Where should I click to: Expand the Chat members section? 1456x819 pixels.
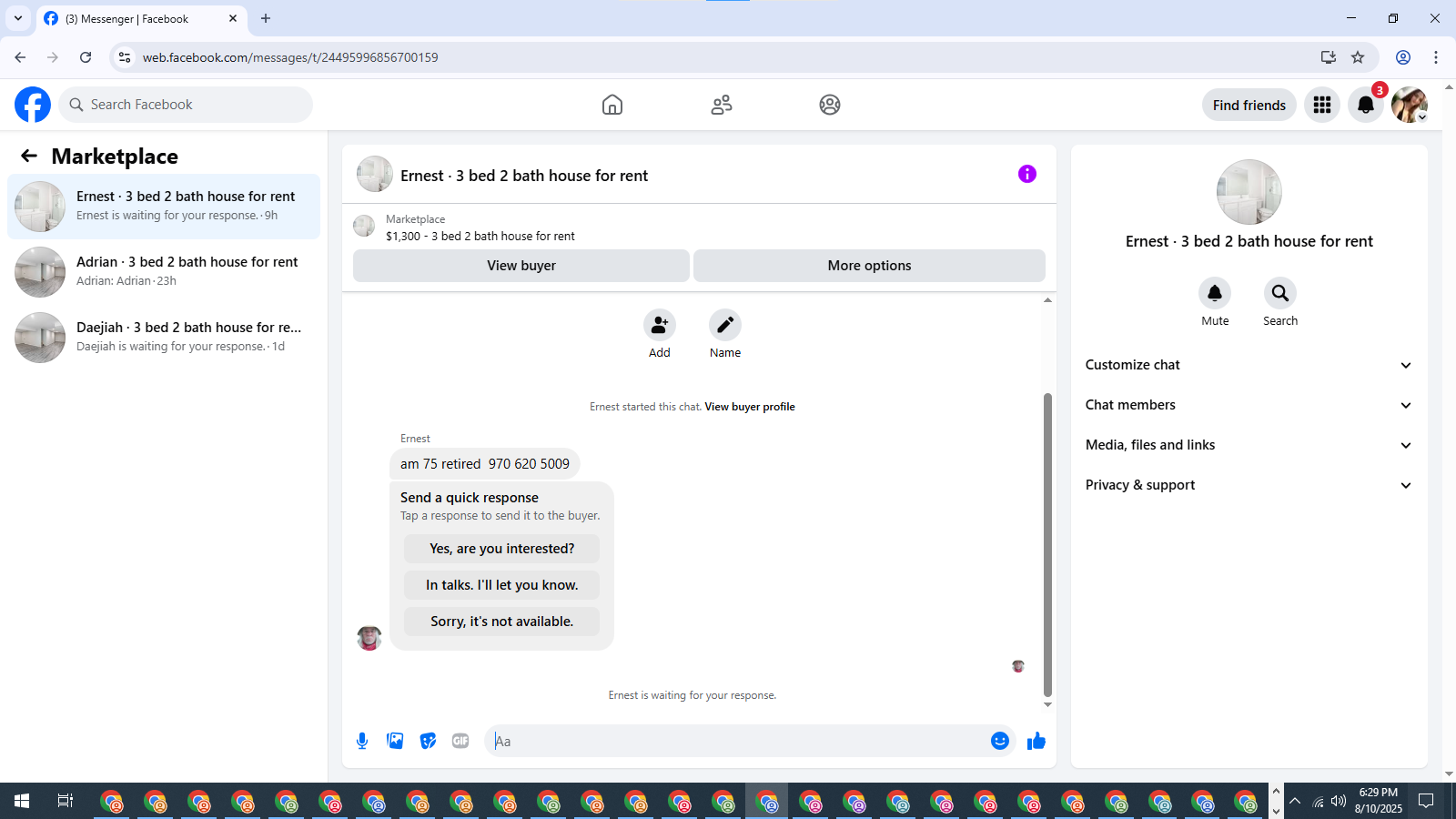click(x=1249, y=405)
